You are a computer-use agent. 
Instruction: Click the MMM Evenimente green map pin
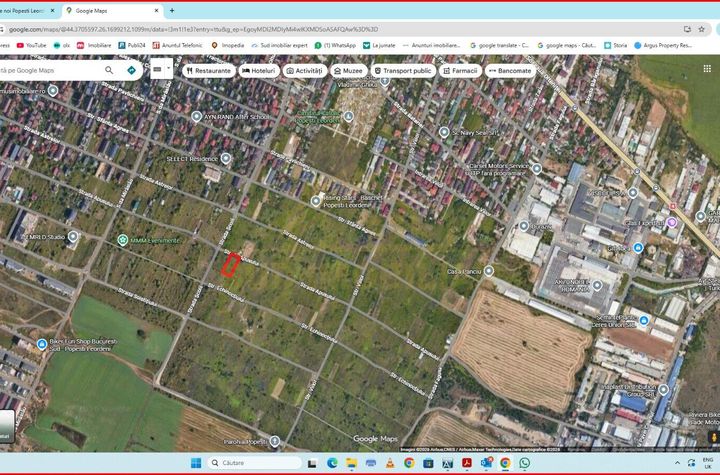123,240
